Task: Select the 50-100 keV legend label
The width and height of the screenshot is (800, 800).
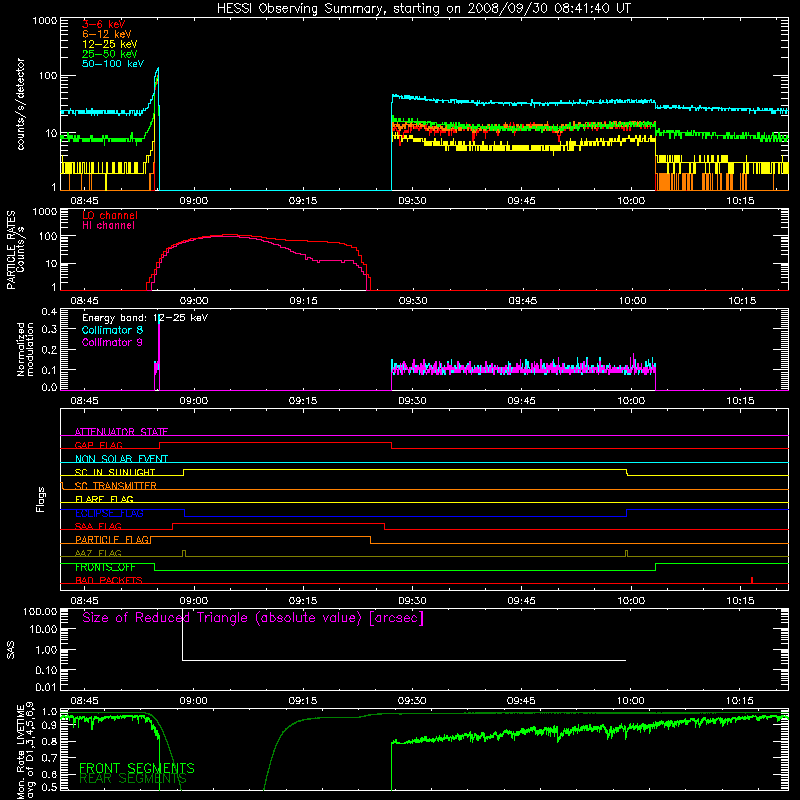Action: (113, 64)
